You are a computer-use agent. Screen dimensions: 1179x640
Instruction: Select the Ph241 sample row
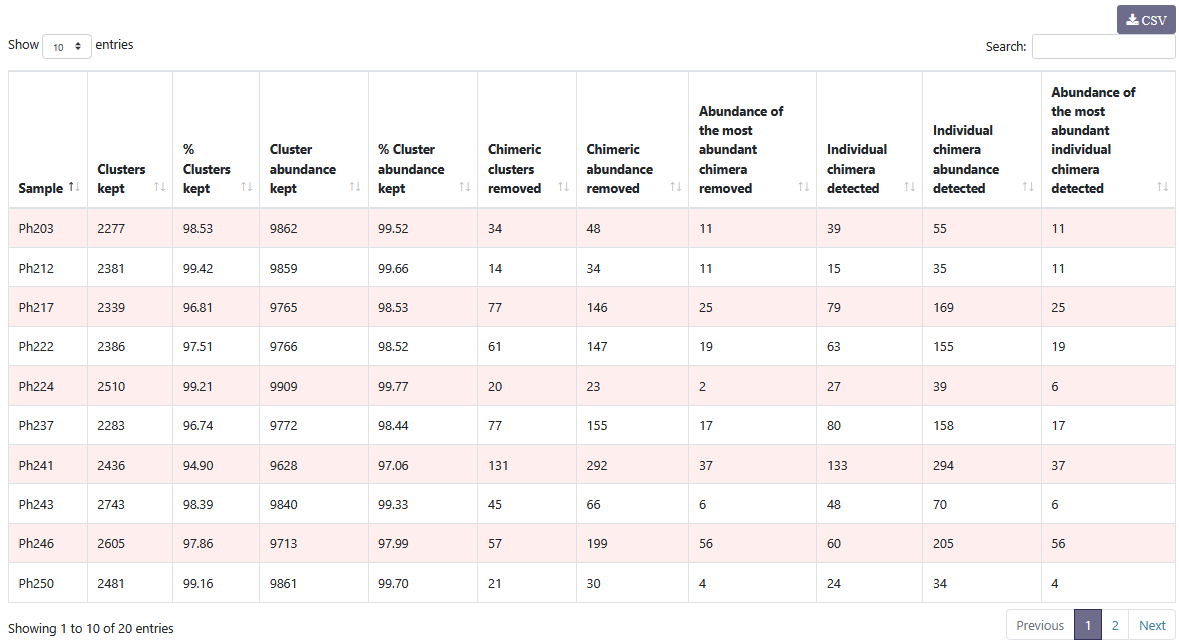pos(36,465)
